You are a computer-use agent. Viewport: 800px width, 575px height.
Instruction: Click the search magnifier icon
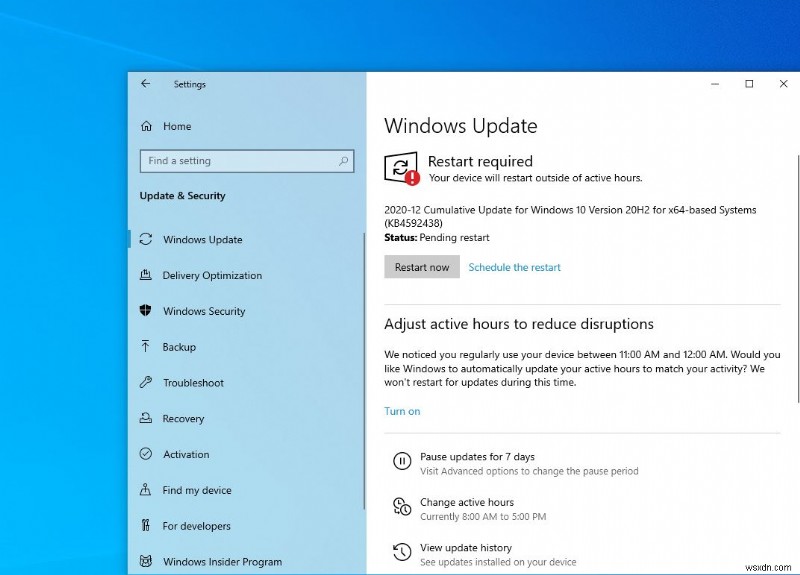click(344, 161)
